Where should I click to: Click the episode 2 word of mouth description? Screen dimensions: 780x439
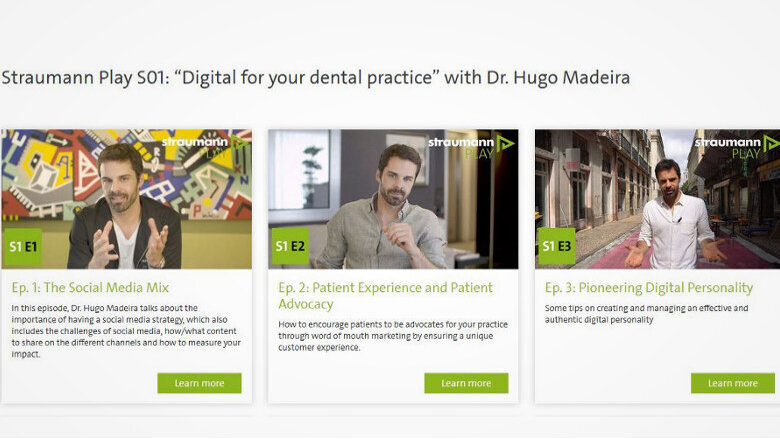(x=393, y=336)
